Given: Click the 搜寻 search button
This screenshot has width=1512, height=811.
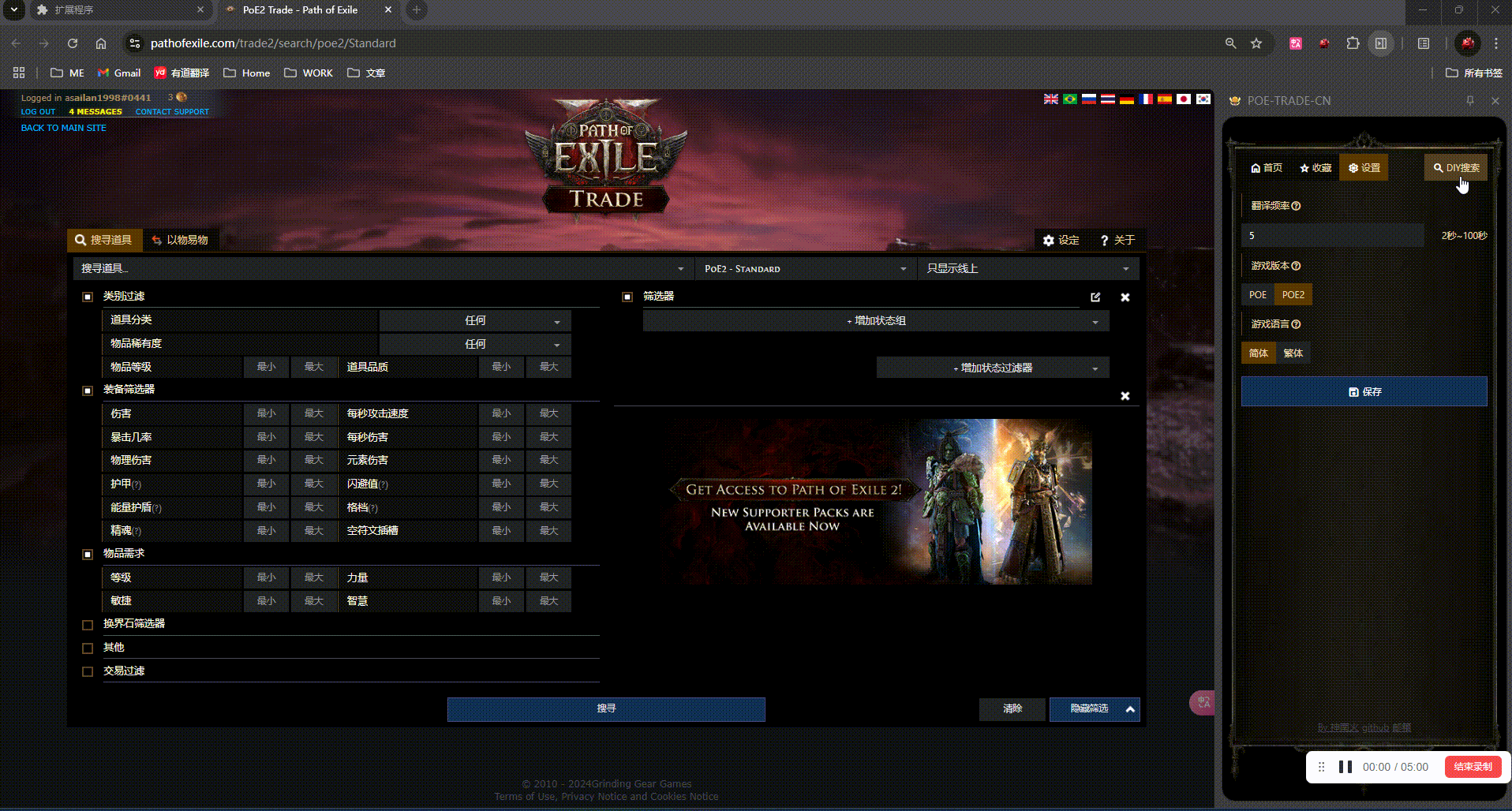Looking at the screenshot, I should point(606,709).
